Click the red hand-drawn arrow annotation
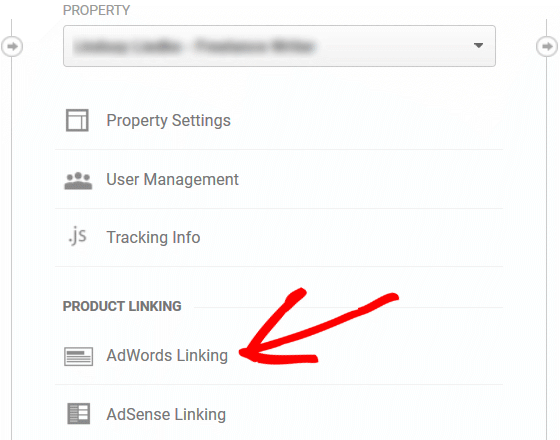Image resolution: width=560 pixels, height=440 pixels. tap(318, 327)
